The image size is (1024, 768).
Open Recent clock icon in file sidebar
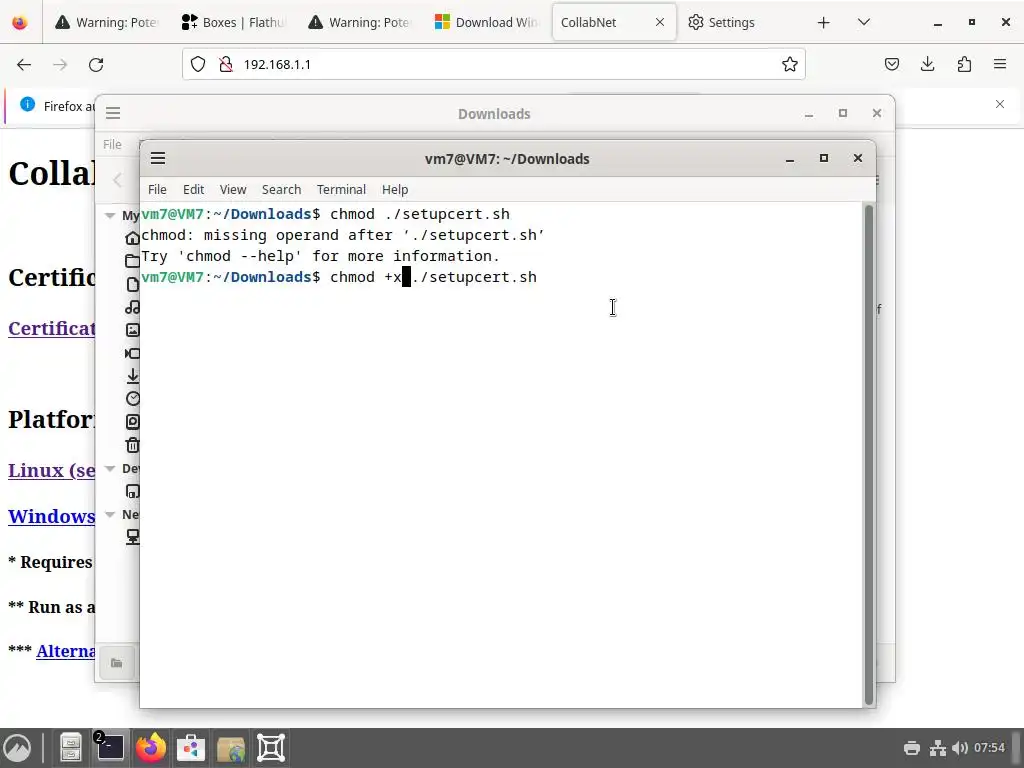coord(133,398)
